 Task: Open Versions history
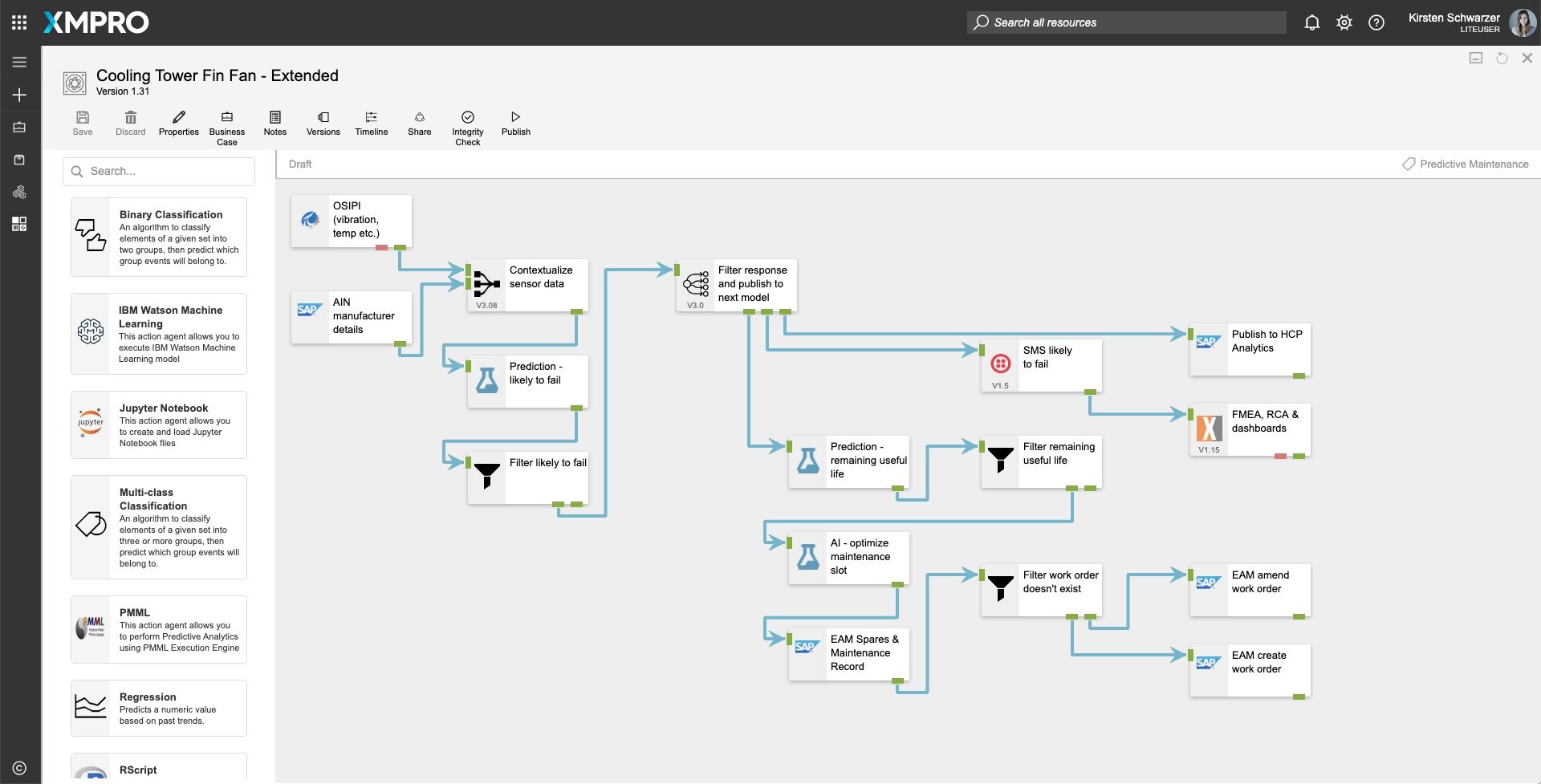pos(323,118)
